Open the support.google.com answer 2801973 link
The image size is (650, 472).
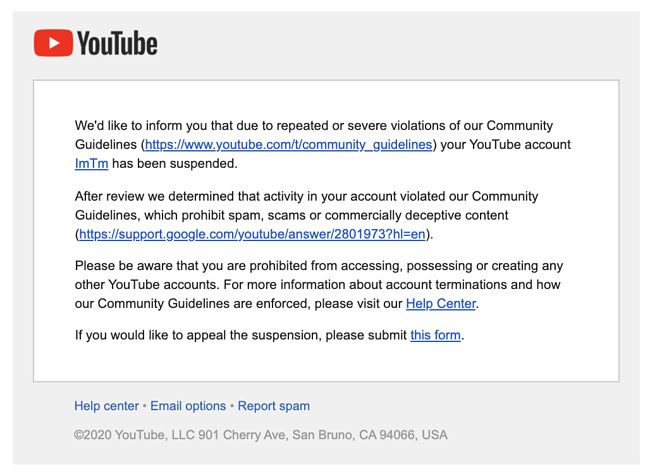[x=252, y=234]
